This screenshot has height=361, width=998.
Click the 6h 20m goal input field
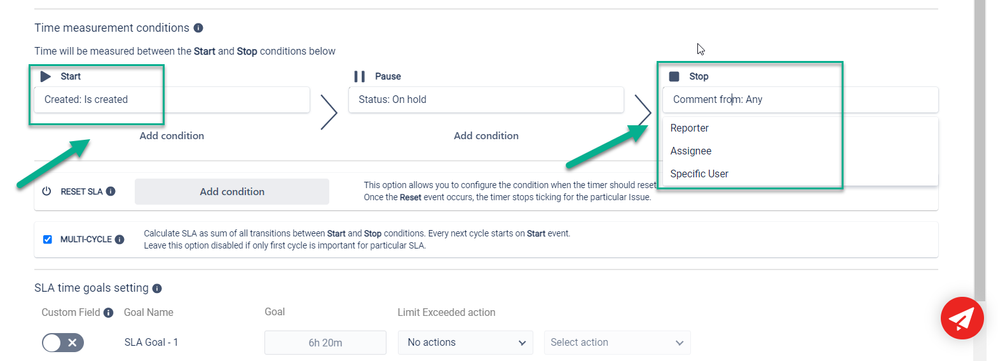325,343
